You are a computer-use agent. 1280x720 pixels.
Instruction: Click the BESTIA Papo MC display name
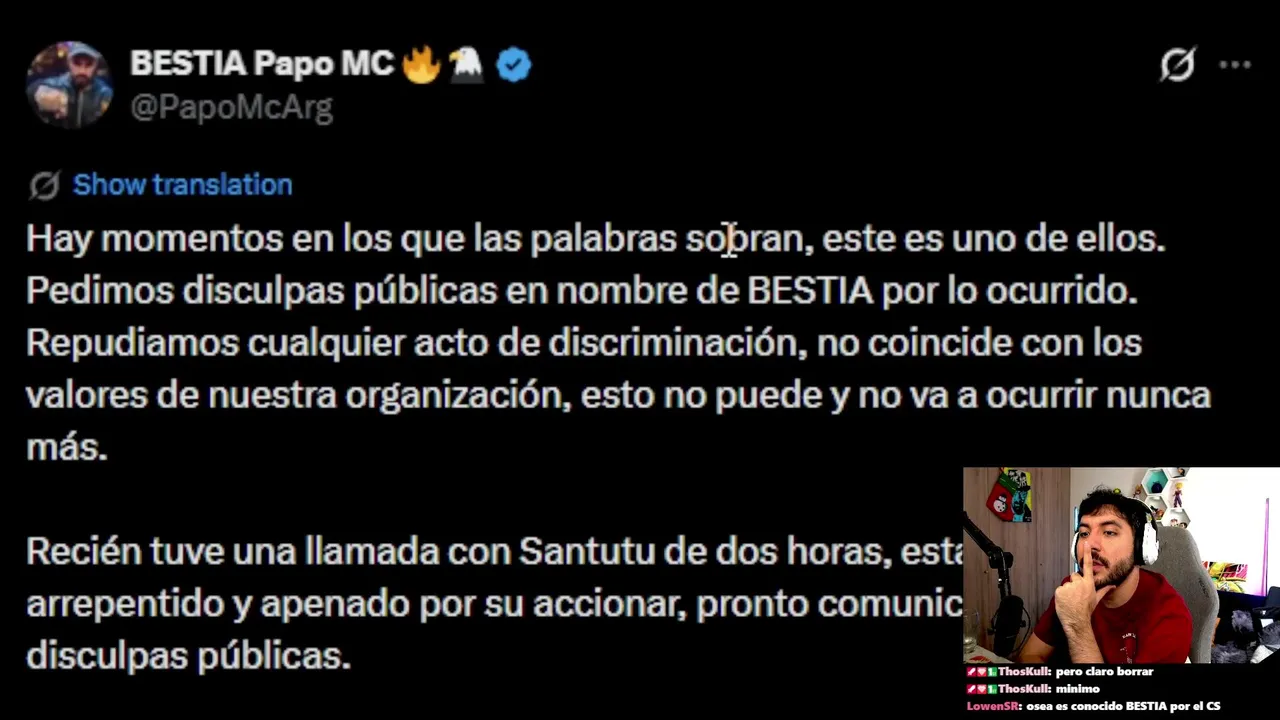click(x=262, y=64)
